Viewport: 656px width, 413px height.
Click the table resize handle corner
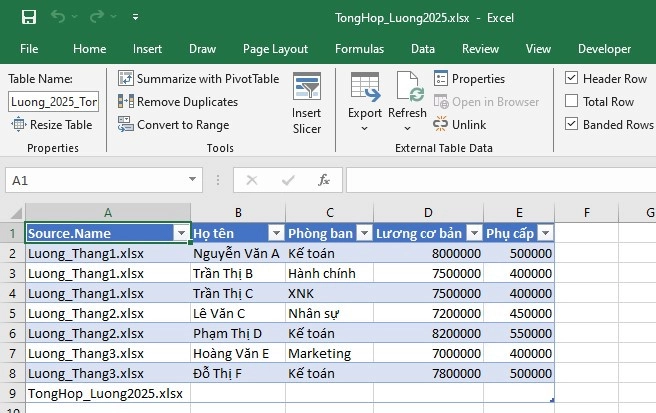[552, 400]
